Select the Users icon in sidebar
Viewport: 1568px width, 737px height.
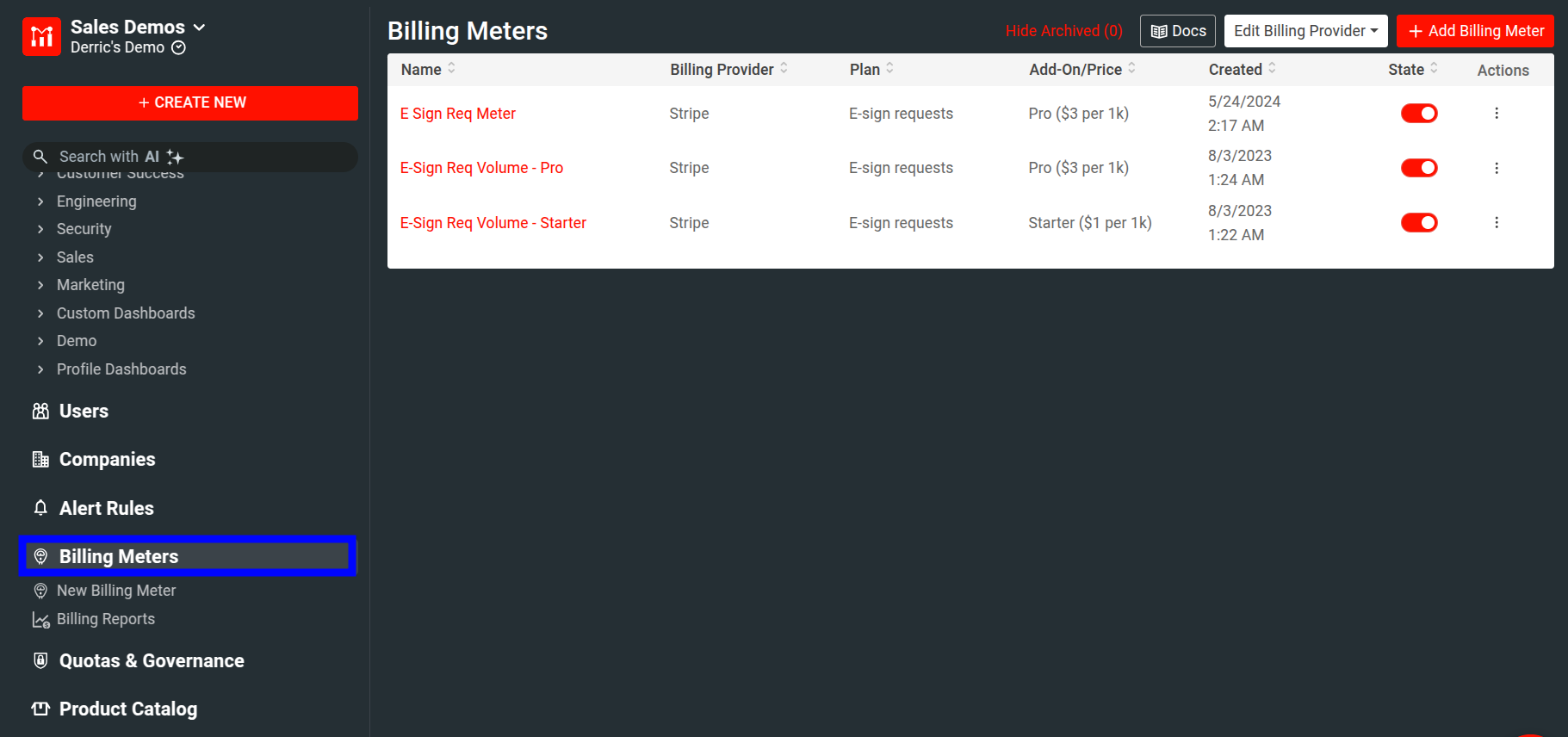(40, 411)
